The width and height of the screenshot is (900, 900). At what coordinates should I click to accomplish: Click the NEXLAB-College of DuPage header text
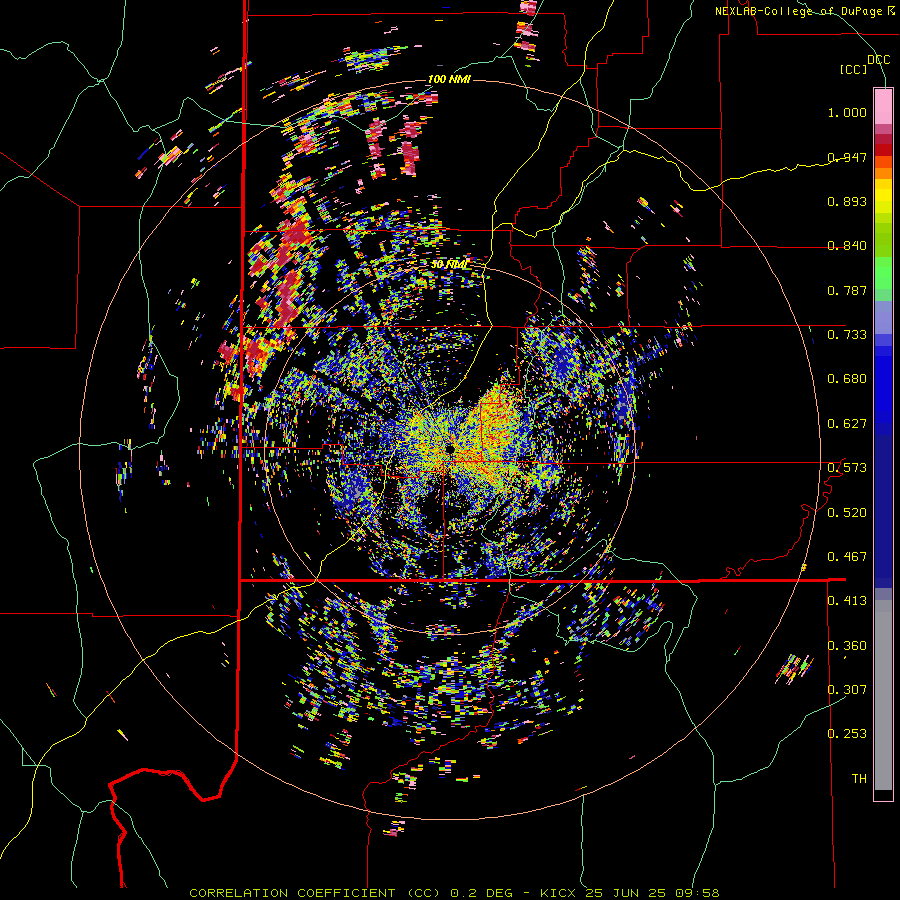[x=804, y=11]
